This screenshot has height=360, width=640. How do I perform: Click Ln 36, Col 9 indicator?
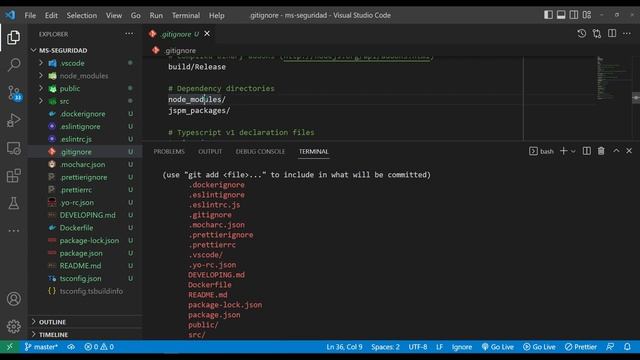pos(344,347)
